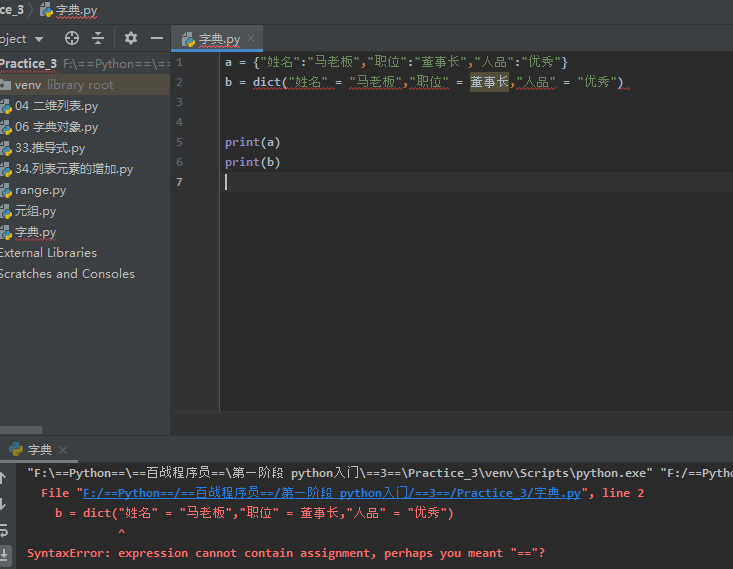
Task: Close the 字典 run tab
Action: [63, 450]
